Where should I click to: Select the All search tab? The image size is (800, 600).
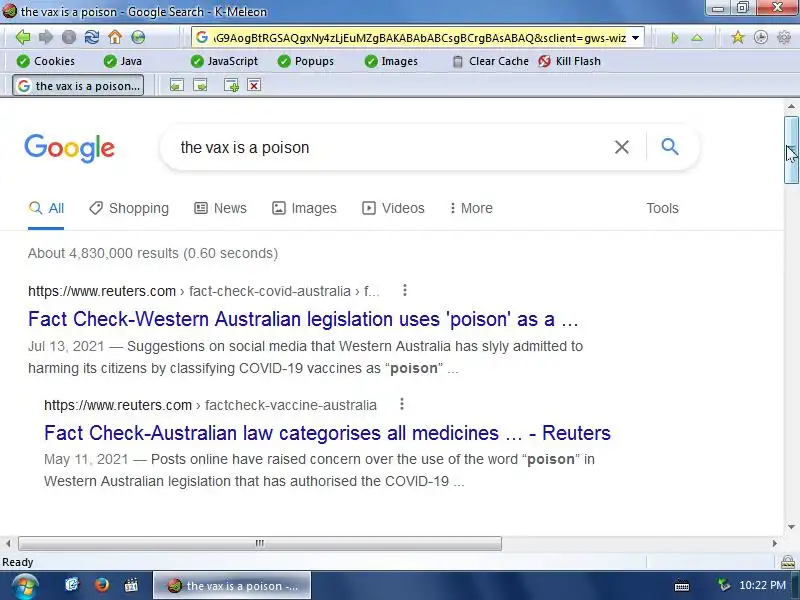click(x=46, y=208)
